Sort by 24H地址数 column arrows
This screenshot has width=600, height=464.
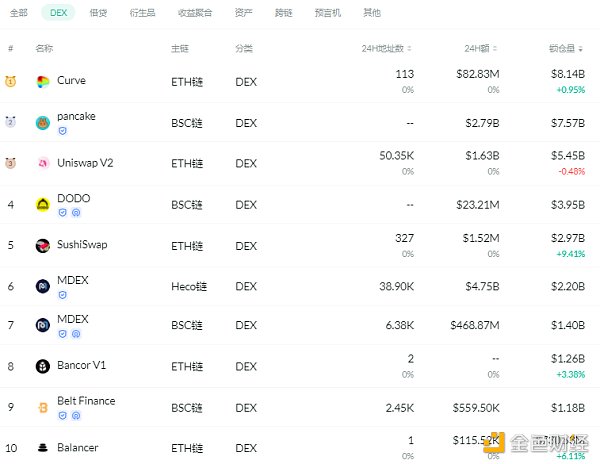(x=409, y=49)
